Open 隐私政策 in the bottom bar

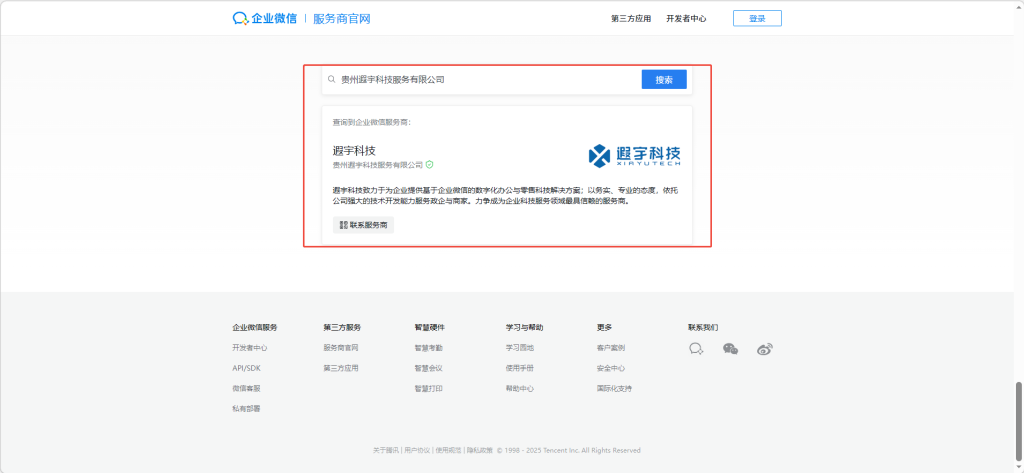pos(479,450)
